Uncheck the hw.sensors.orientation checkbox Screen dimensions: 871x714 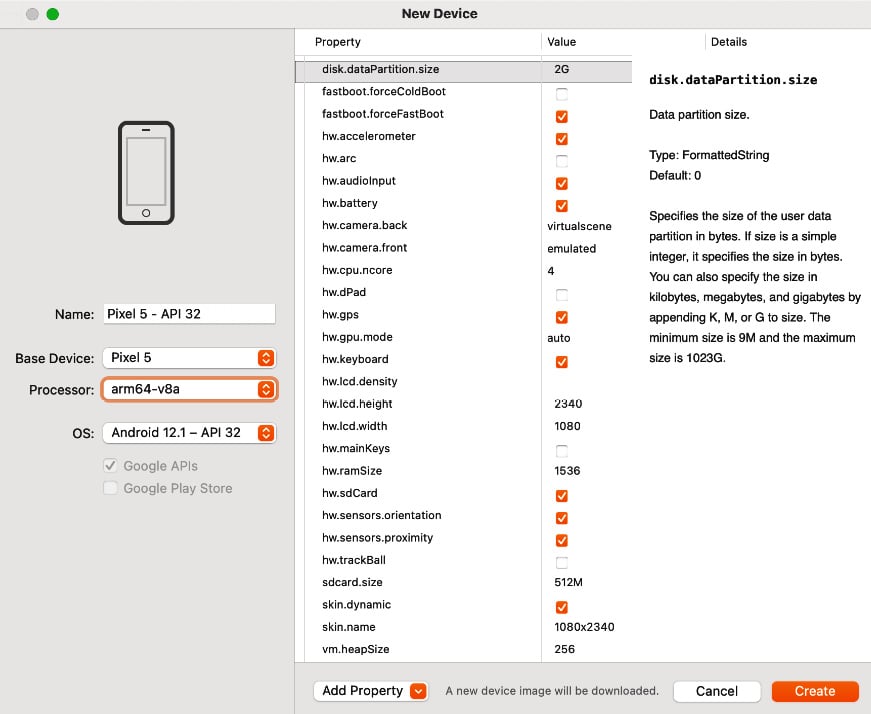point(562,518)
